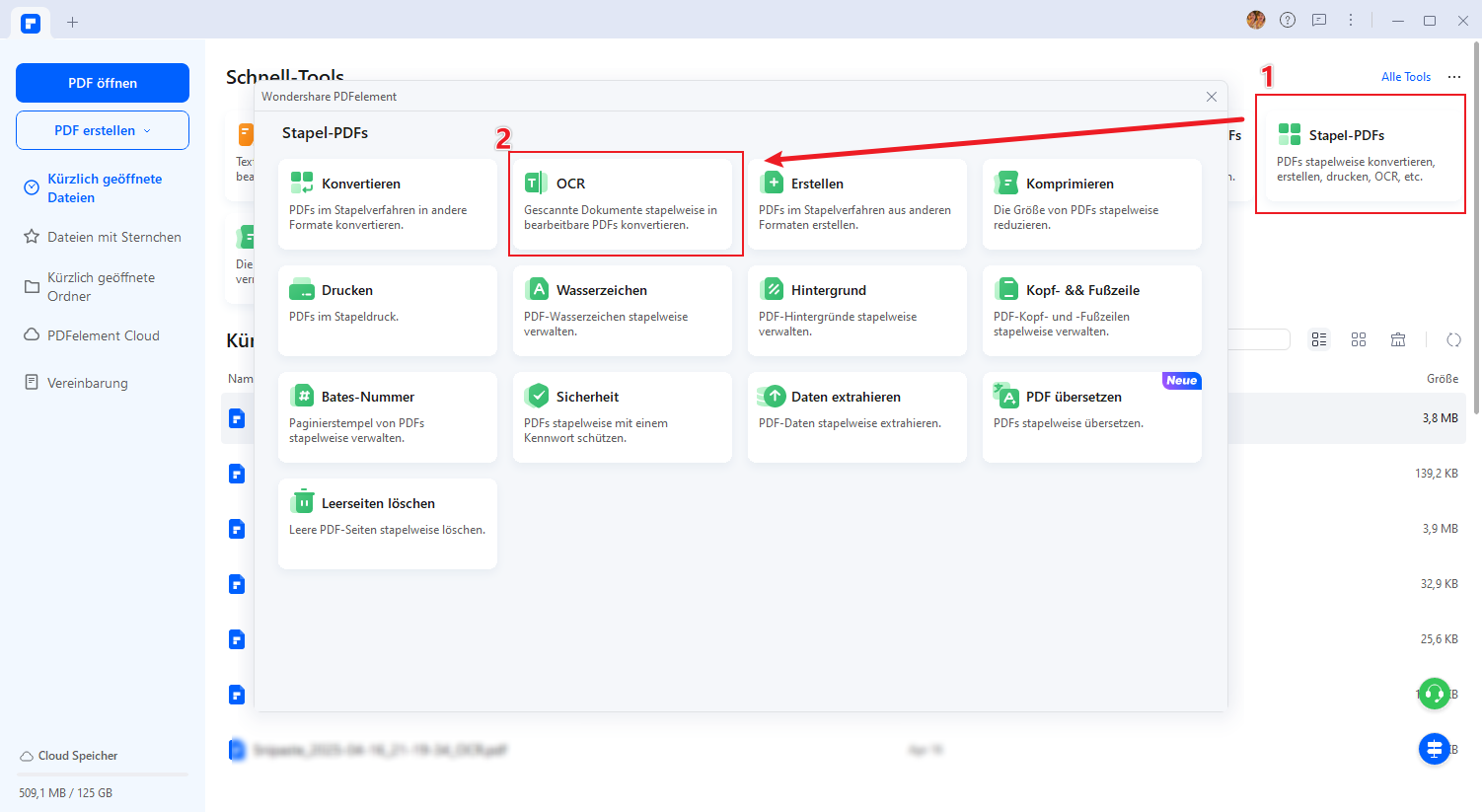The height and width of the screenshot is (812, 1482).
Task: Click the main window vertical scrollbar
Action: [x=1476, y=227]
